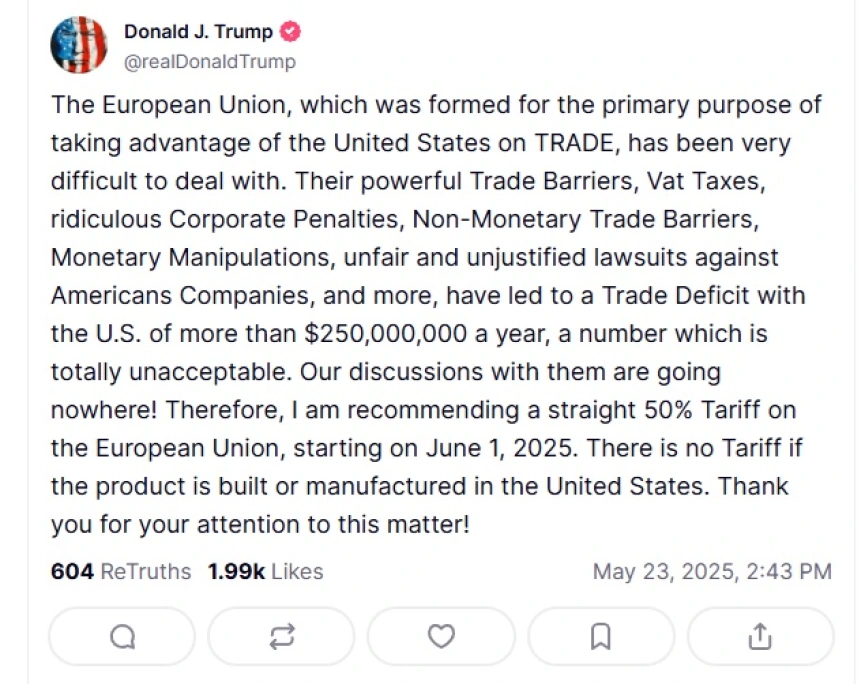Bookmark this post
Screen dimensions: 861x684
601,637
